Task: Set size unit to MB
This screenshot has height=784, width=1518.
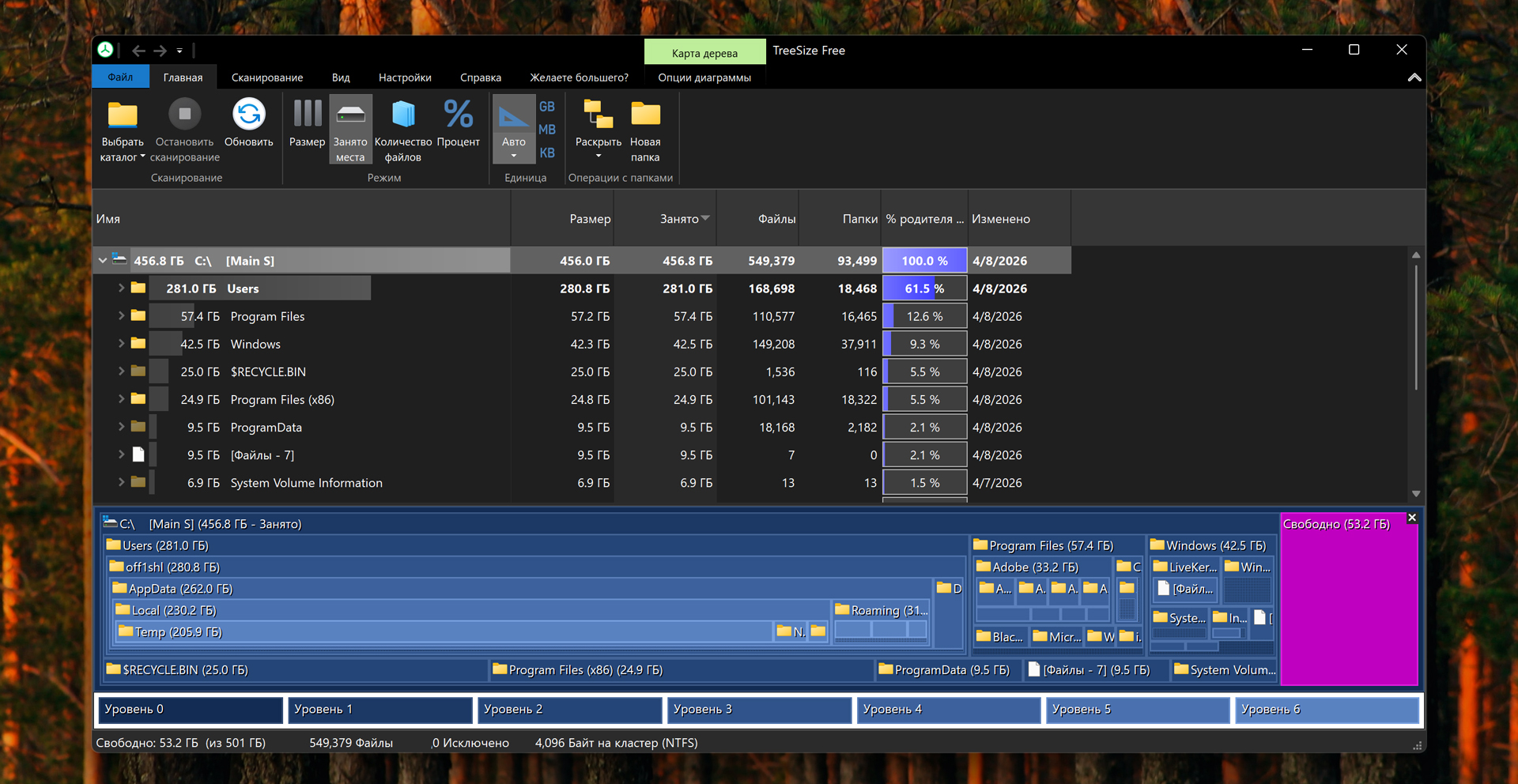Action: click(x=547, y=130)
